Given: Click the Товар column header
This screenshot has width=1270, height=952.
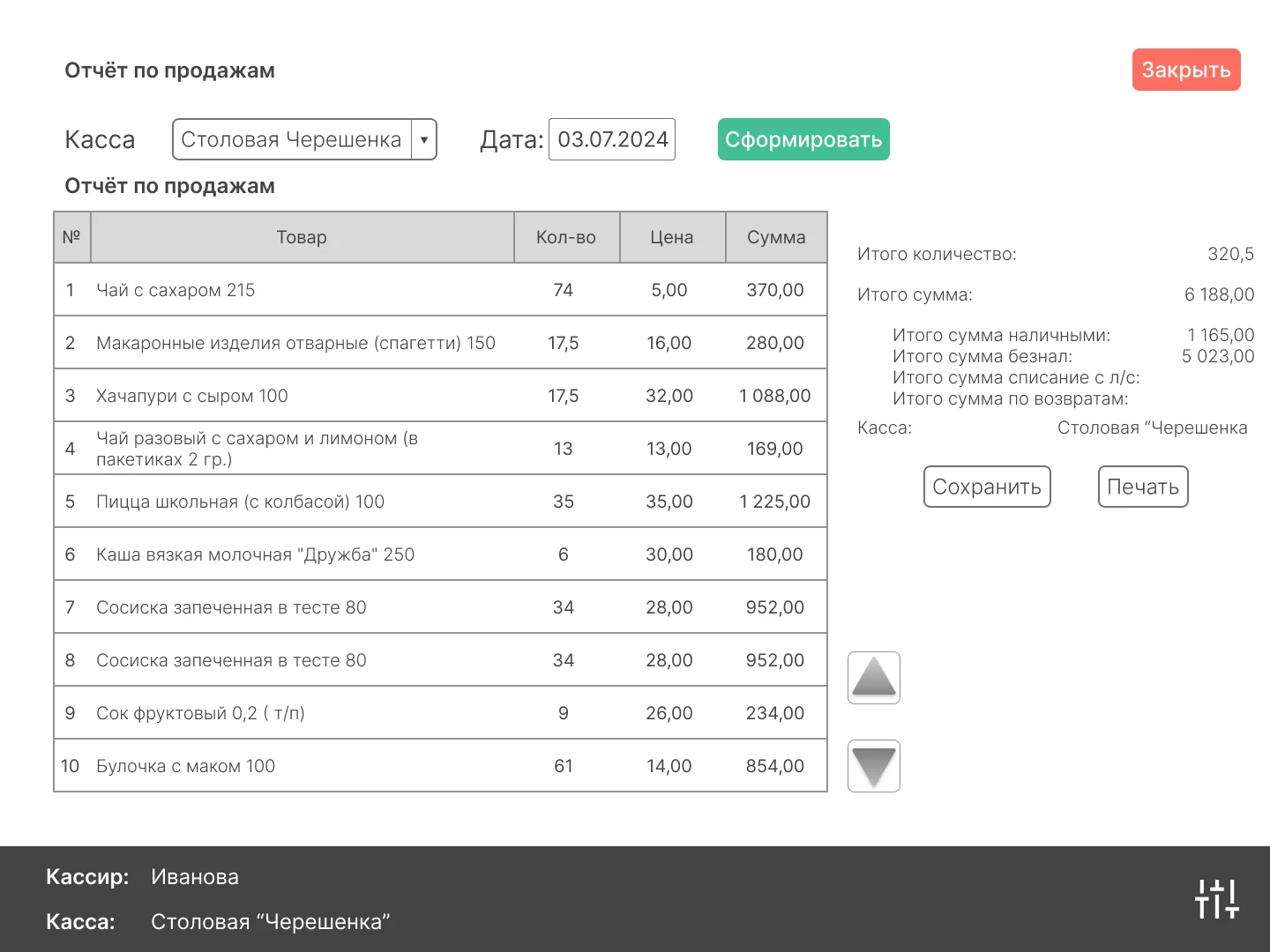Looking at the screenshot, I should point(302,237).
